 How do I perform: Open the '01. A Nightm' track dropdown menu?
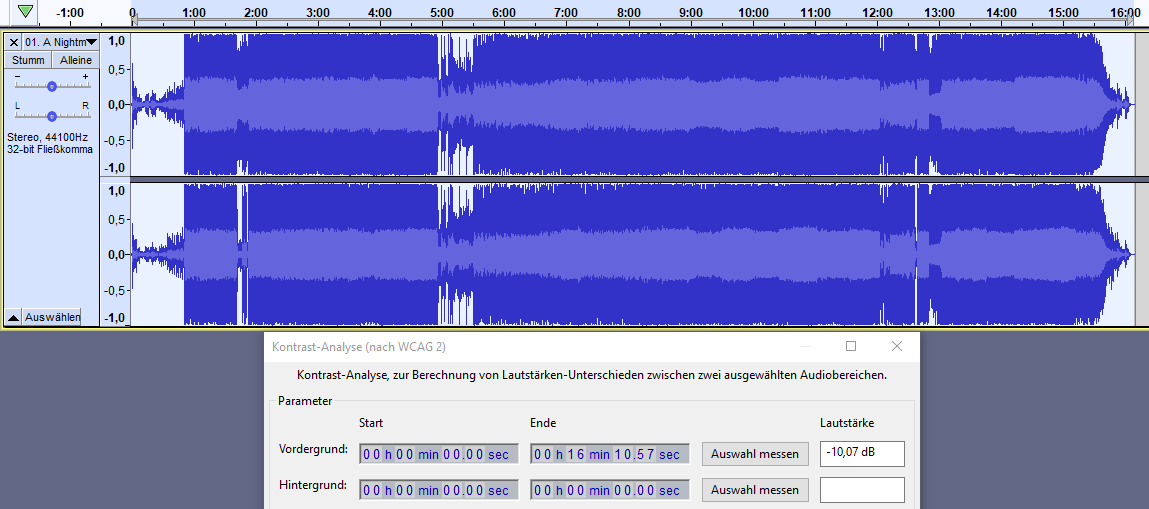click(61, 42)
